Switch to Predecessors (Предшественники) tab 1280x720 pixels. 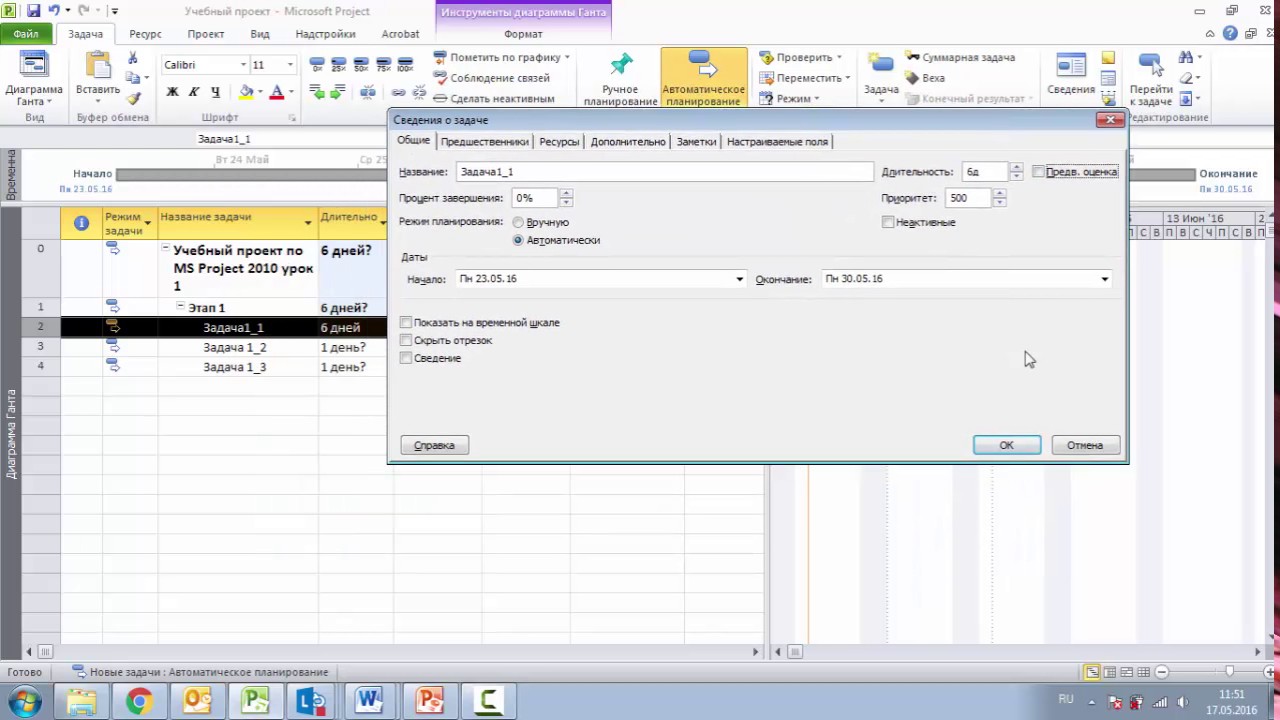484,142
